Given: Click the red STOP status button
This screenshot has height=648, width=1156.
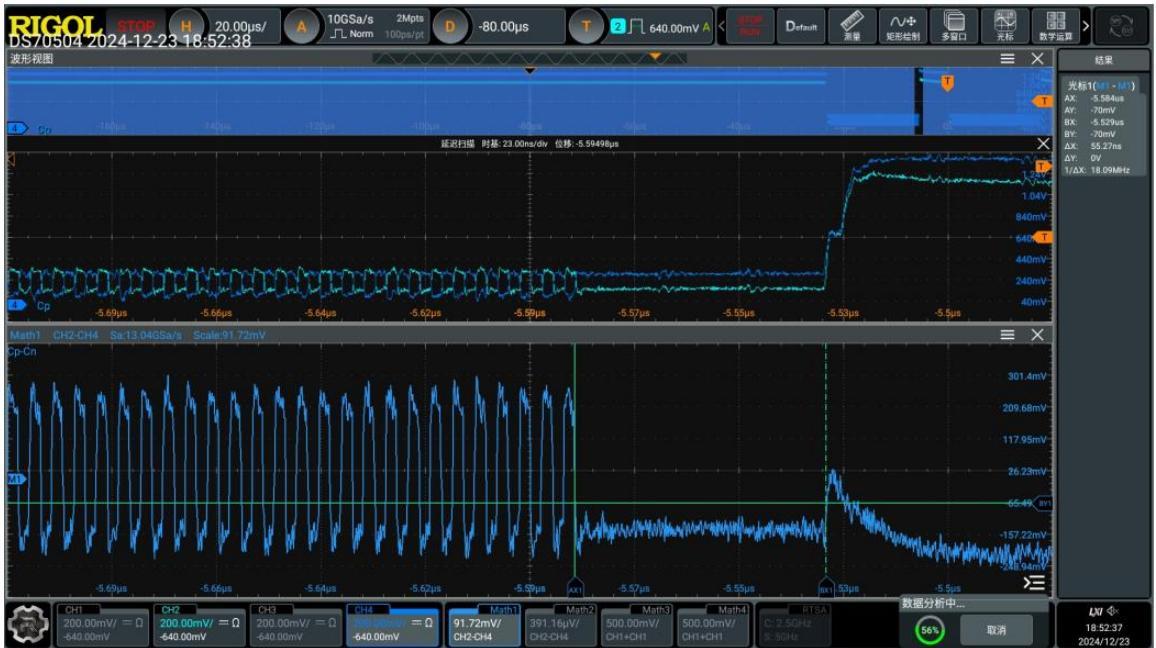Looking at the screenshot, I should point(136,27).
